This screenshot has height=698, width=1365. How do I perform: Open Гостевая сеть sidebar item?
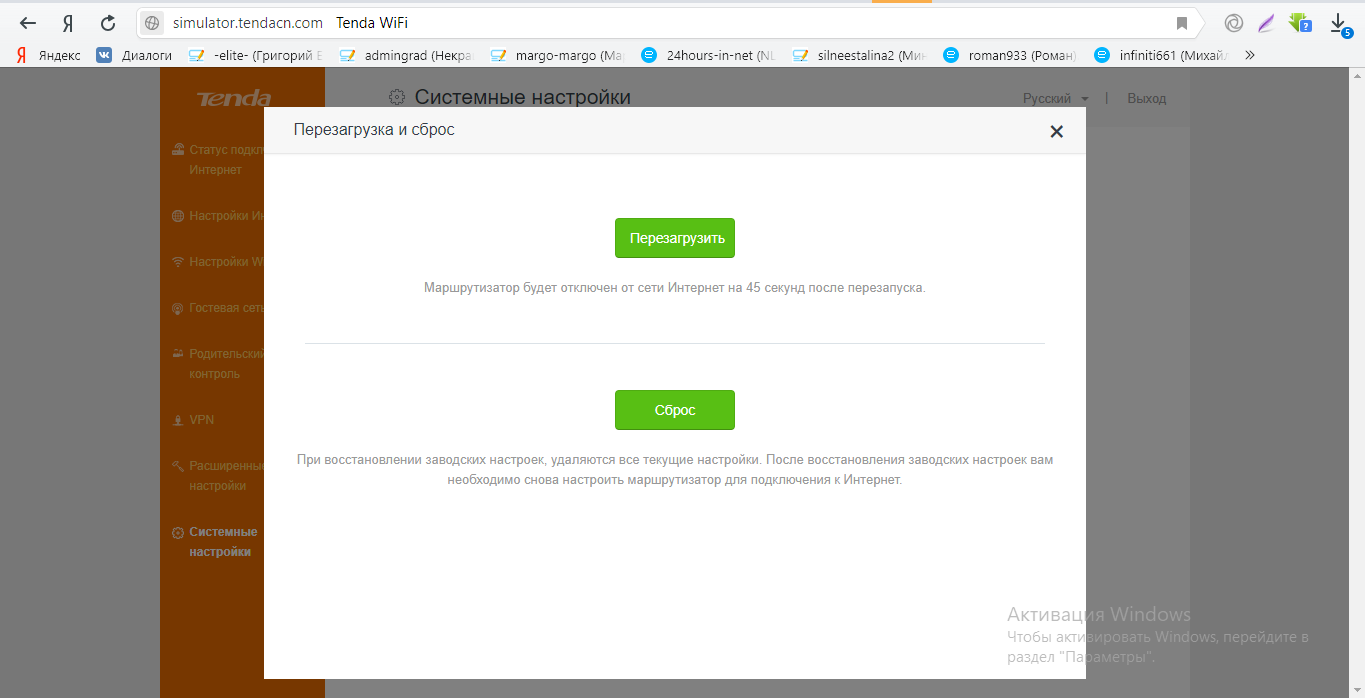coord(217,307)
